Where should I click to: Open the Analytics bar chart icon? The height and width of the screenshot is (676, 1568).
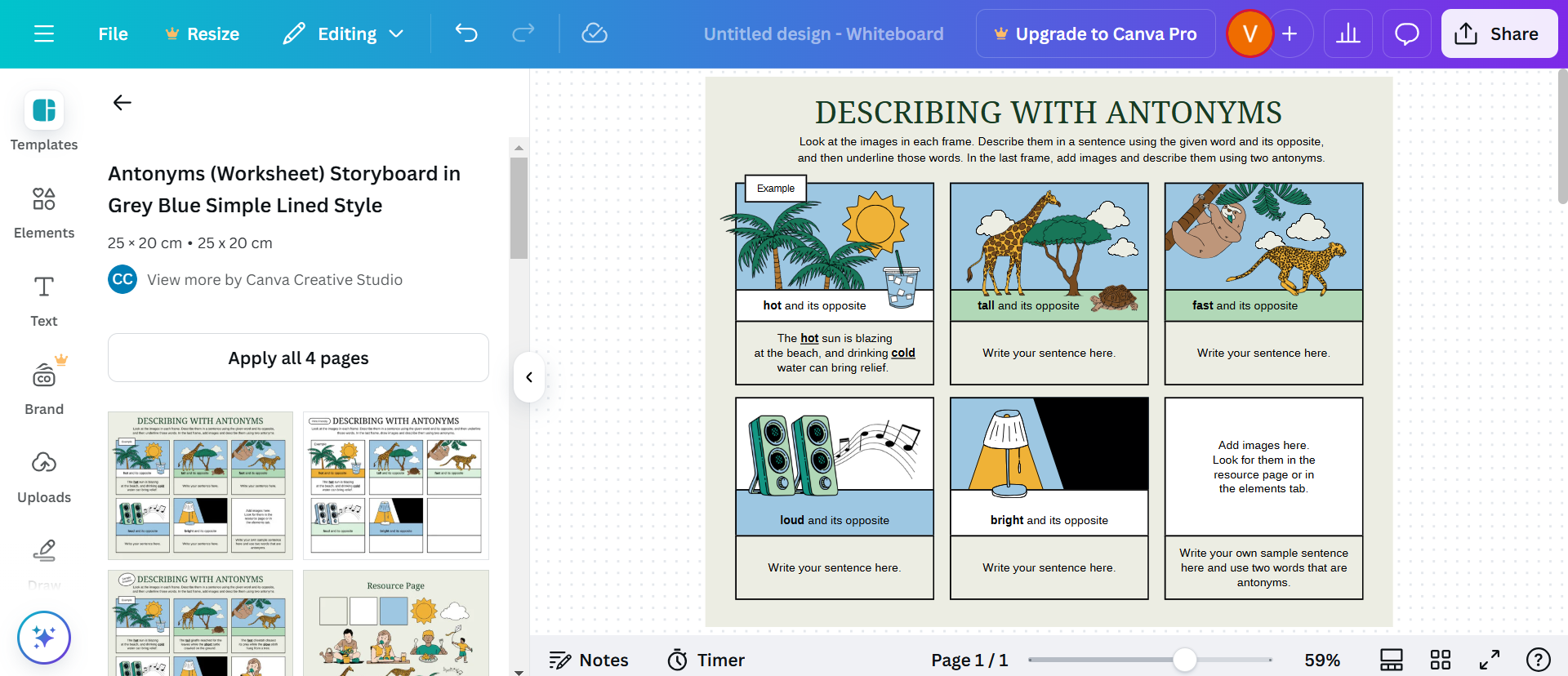(x=1347, y=33)
